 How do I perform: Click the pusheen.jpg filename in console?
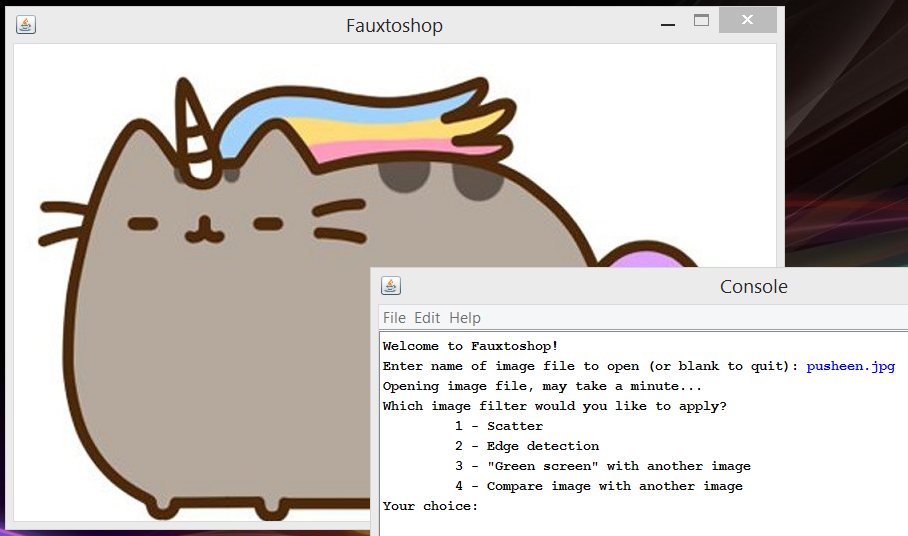pyautogui.click(x=850, y=367)
